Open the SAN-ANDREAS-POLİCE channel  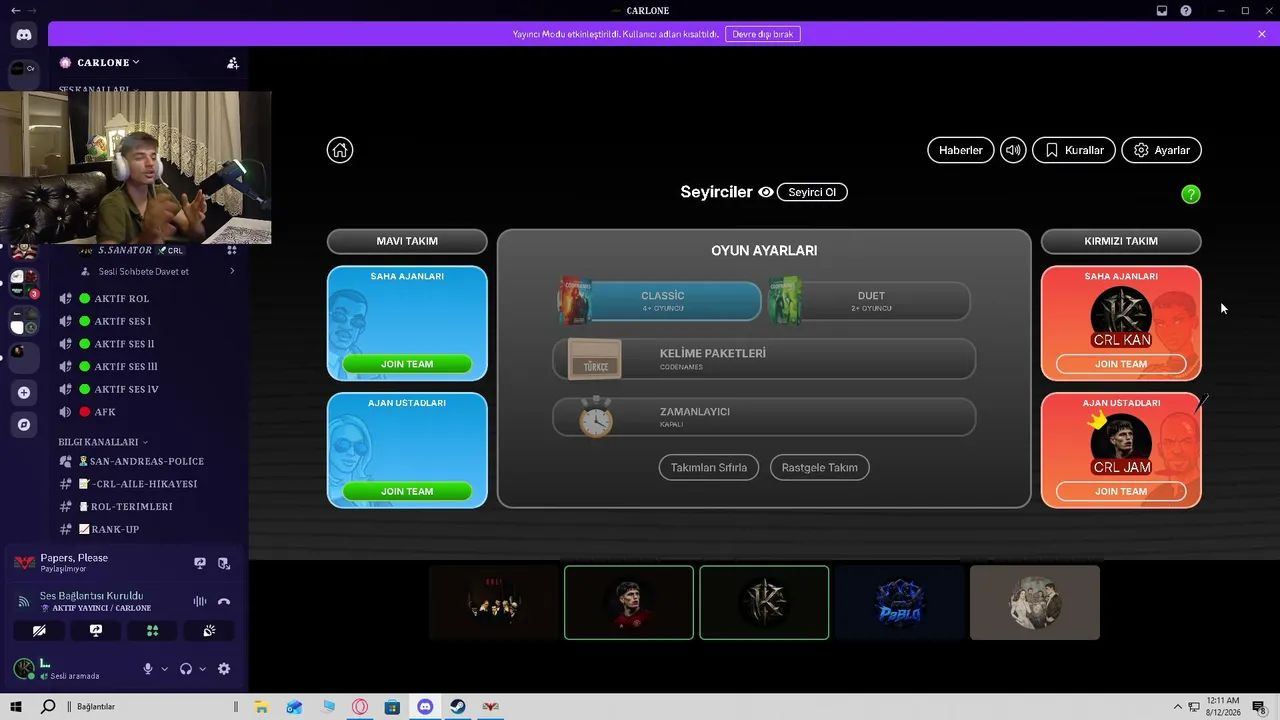click(148, 461)
